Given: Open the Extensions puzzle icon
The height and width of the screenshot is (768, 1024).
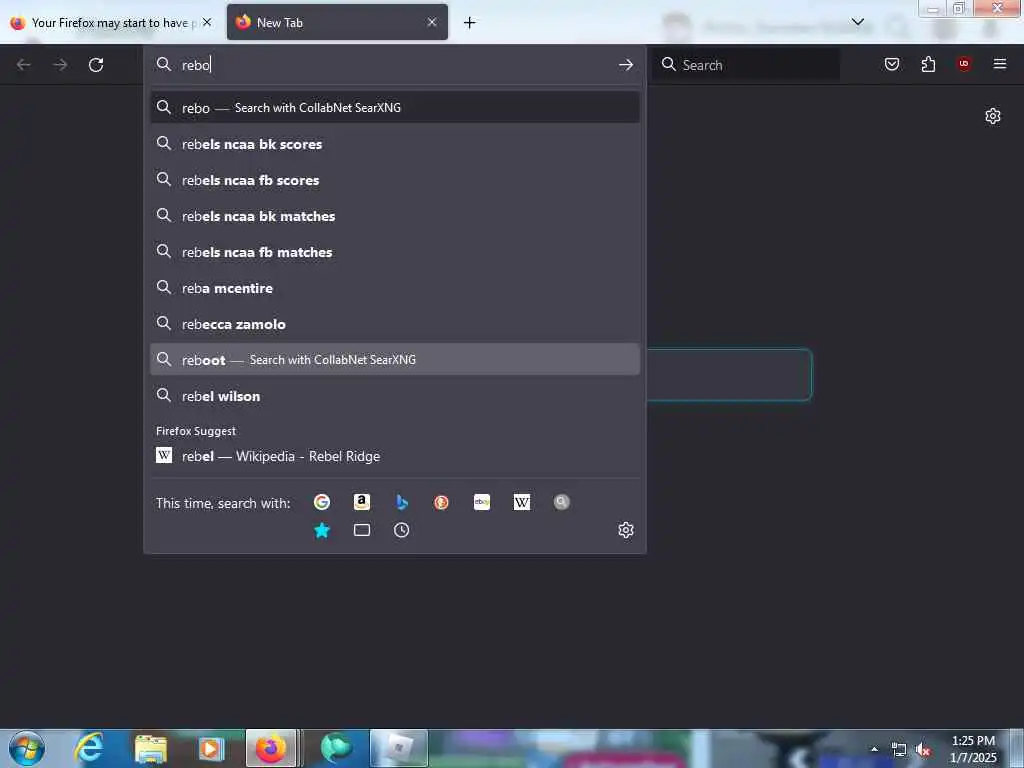Looking at the screenshot, I should [928, 64].
